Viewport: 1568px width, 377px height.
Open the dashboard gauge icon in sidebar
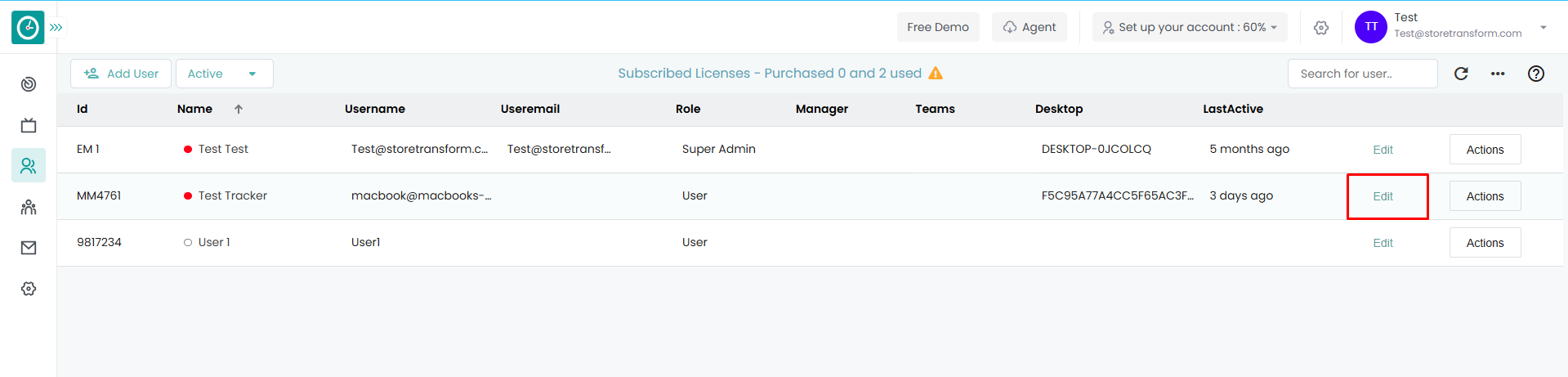(x=29, y=84)
